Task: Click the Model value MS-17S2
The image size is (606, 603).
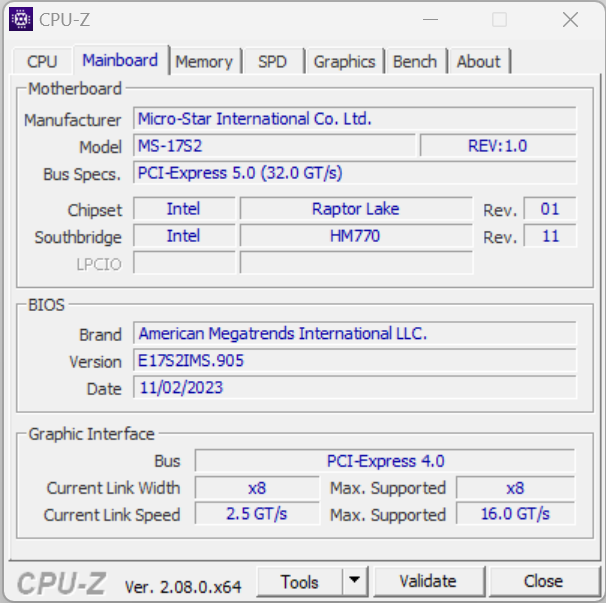Action: [x=274, y=146]
